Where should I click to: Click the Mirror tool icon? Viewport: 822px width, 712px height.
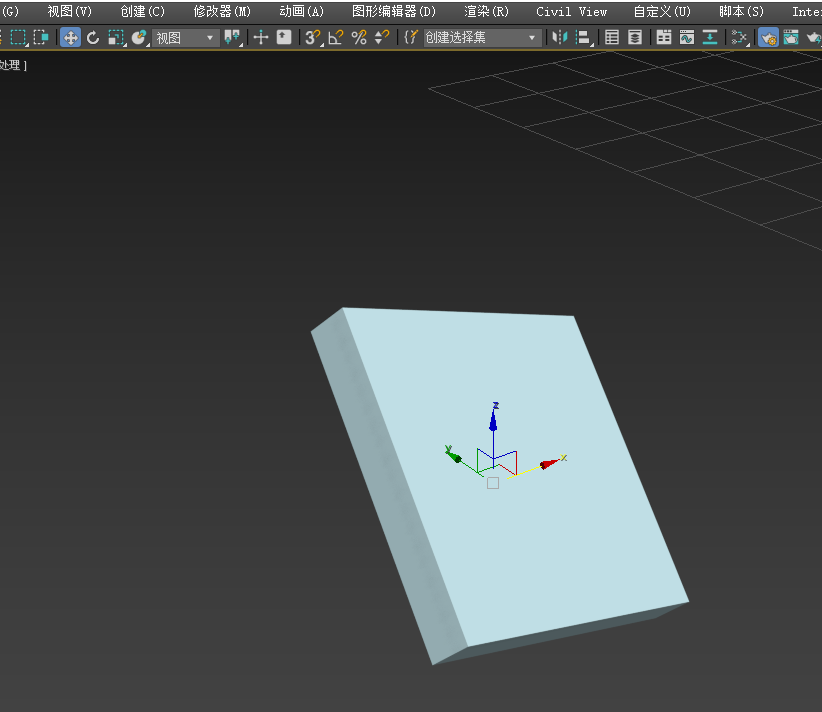559,37
